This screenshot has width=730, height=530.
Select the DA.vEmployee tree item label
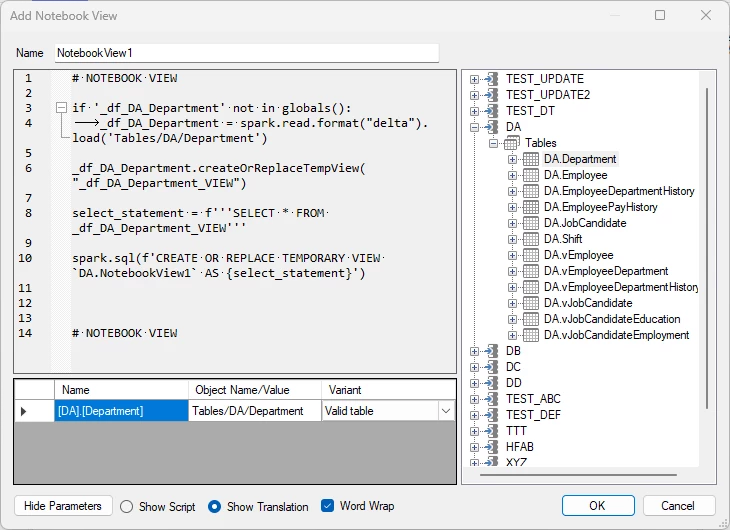tap(579, 255)
